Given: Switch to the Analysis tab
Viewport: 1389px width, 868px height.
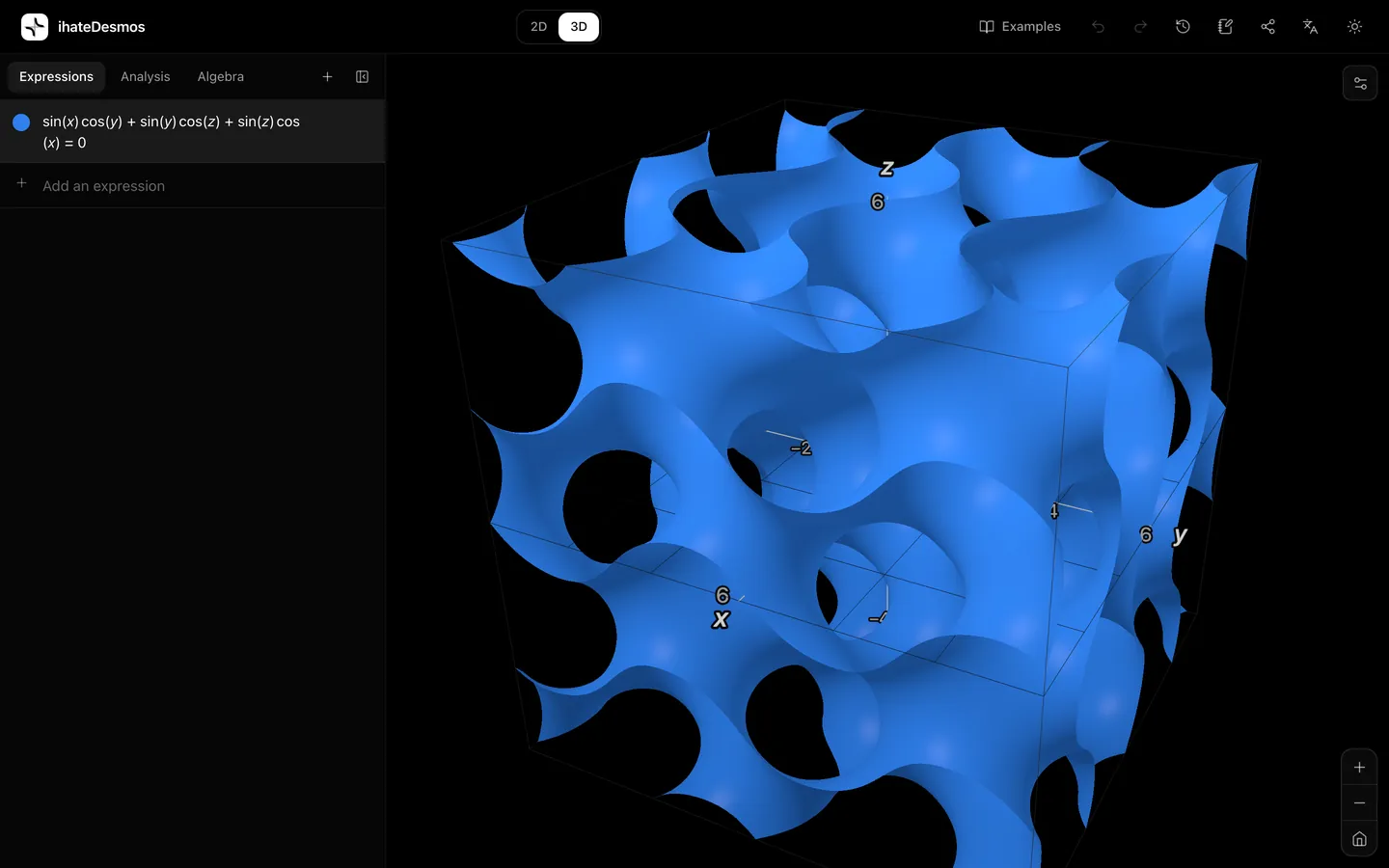Looking at the screenshot, I should tap(145, 77).
